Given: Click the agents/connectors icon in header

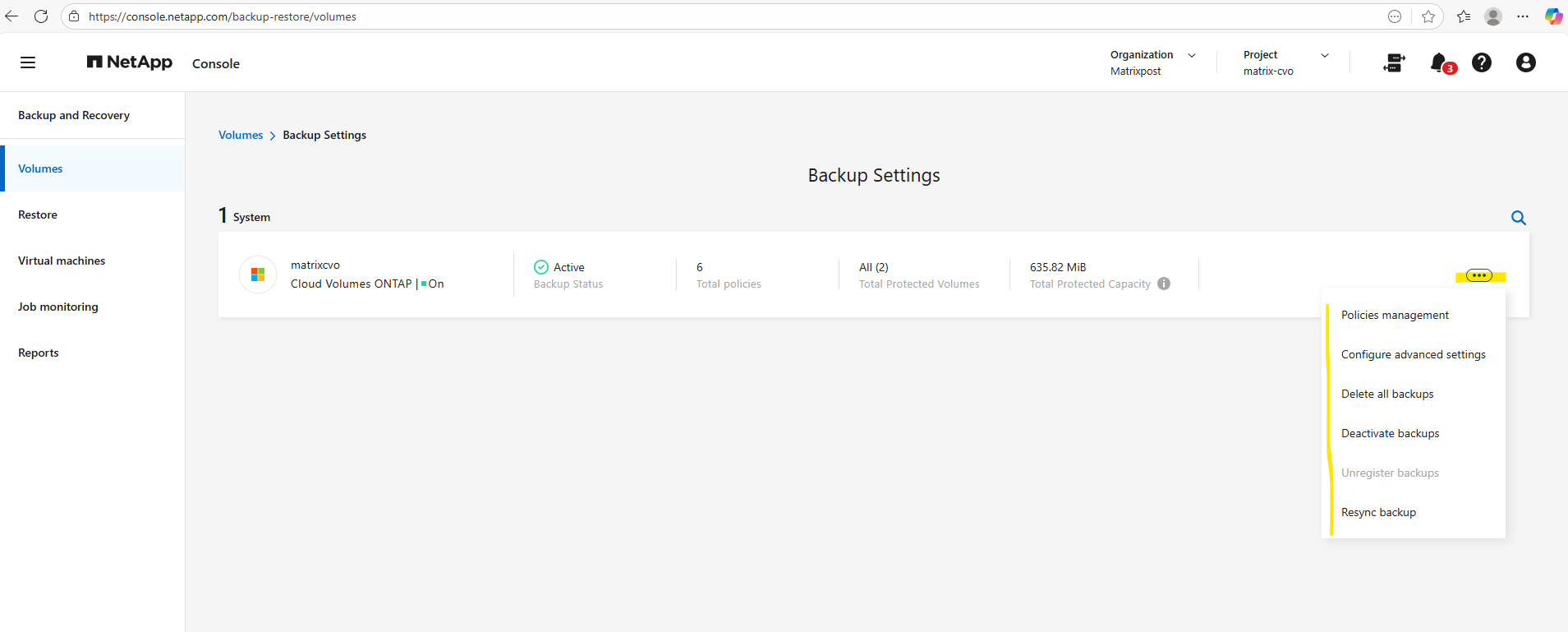Looking at the screenshot, I should pyautogui.click(x=1394, y=62).
